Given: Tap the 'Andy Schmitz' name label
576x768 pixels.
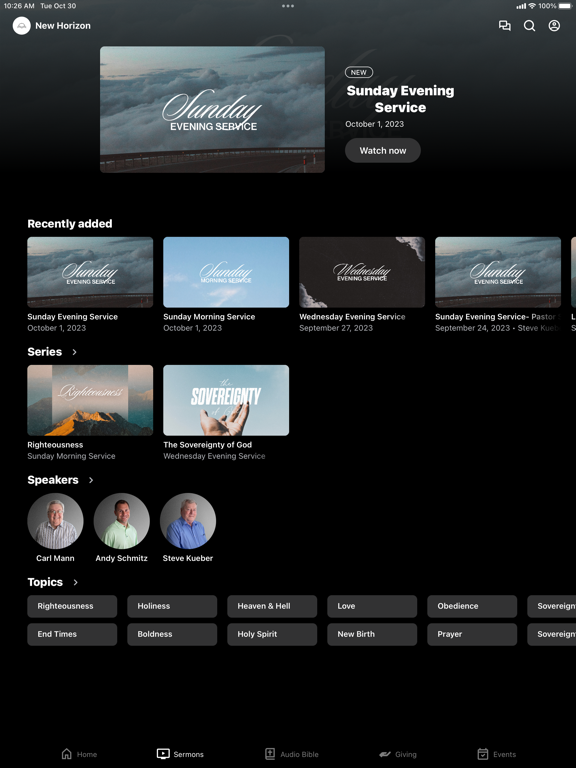Looking at the screenshot, I should (121, 558).
